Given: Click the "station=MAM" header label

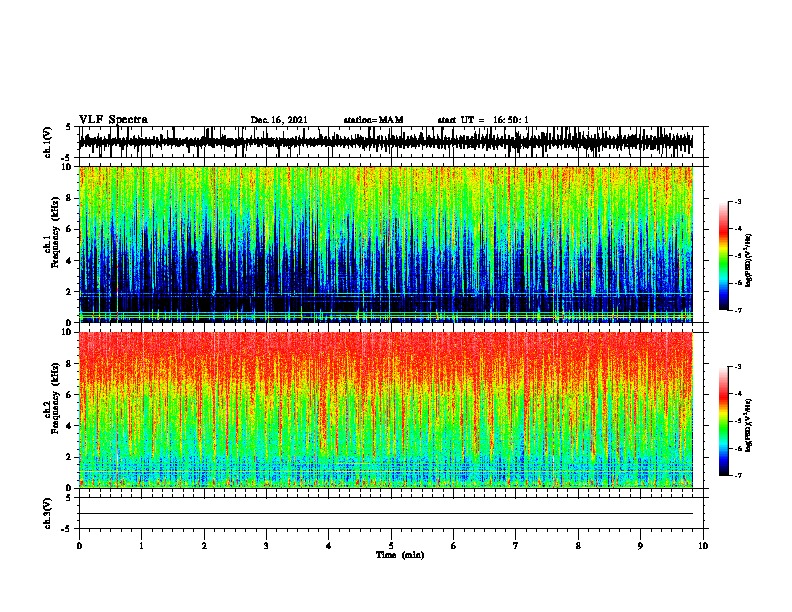Looking at the screenshot, I should point(373,120).
